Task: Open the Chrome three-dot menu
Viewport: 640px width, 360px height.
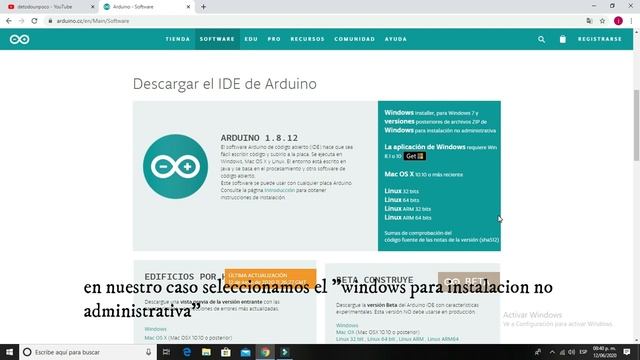Action: [631, 21]
